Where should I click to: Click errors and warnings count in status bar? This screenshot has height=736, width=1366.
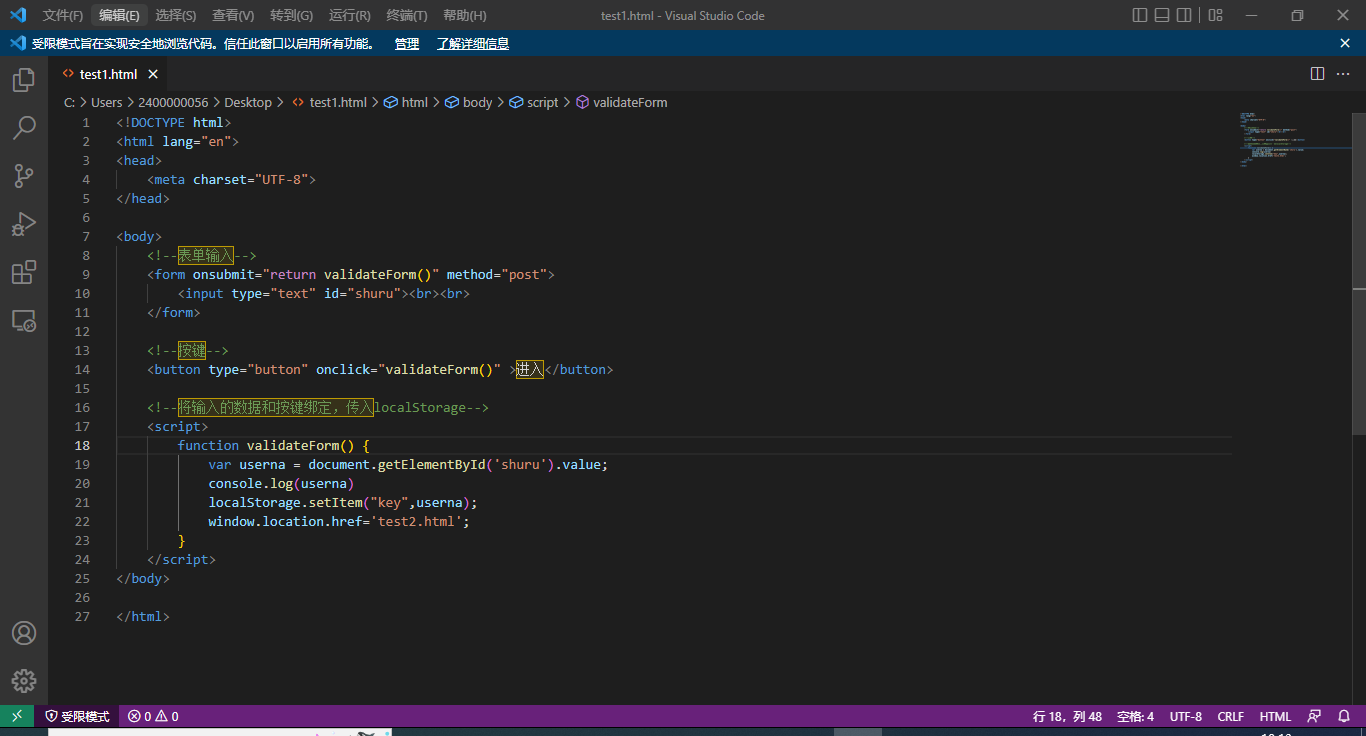153,716
